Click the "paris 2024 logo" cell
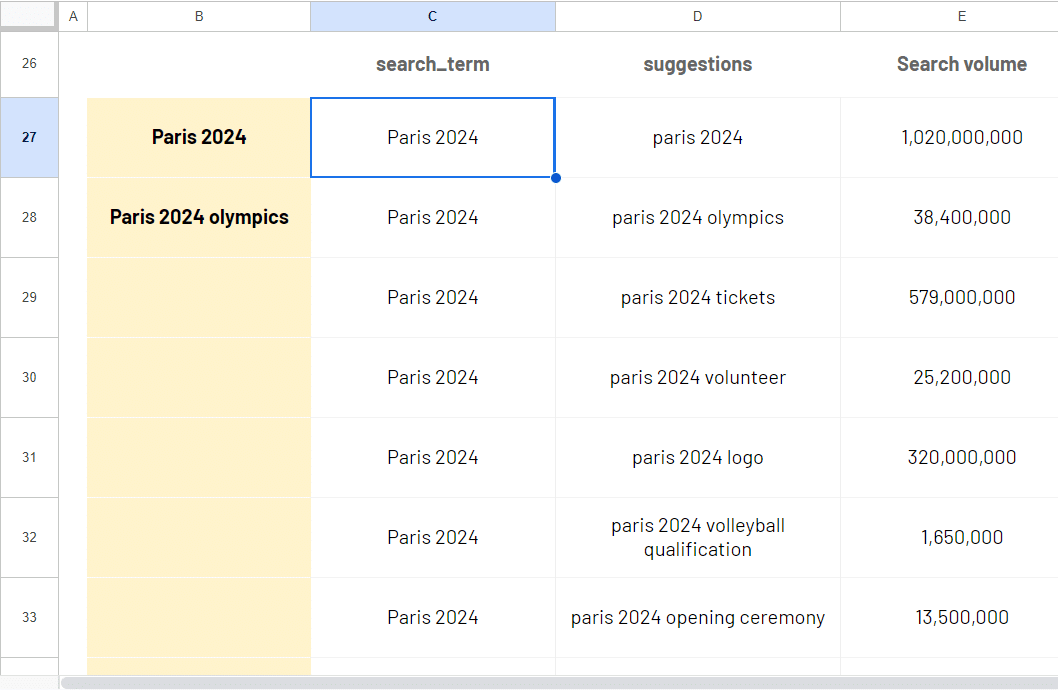This screenshot has height=690, width=1058. (x=697, y=457)
